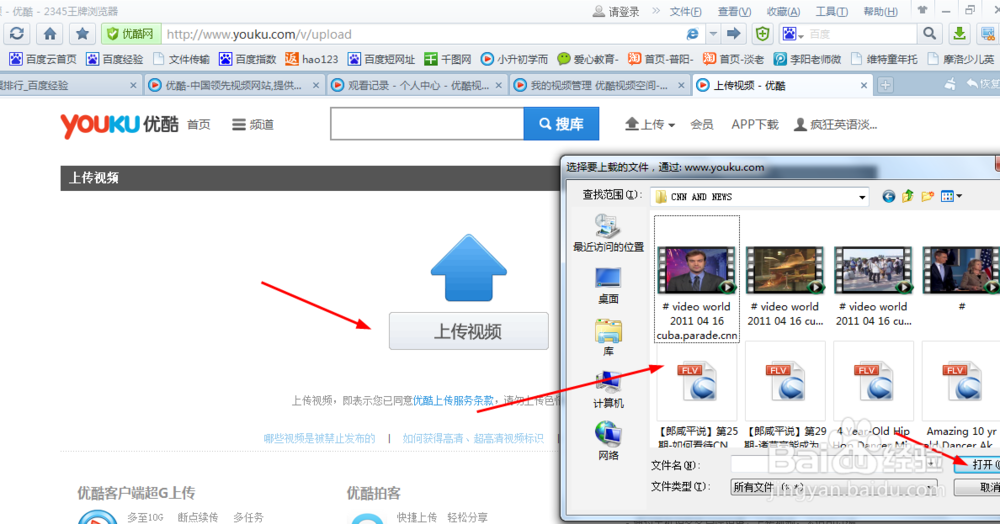The width and height of the screenshot is (1000, 524).
Task: Open the 收藏(A) menu
Action: tap(783, 11)
